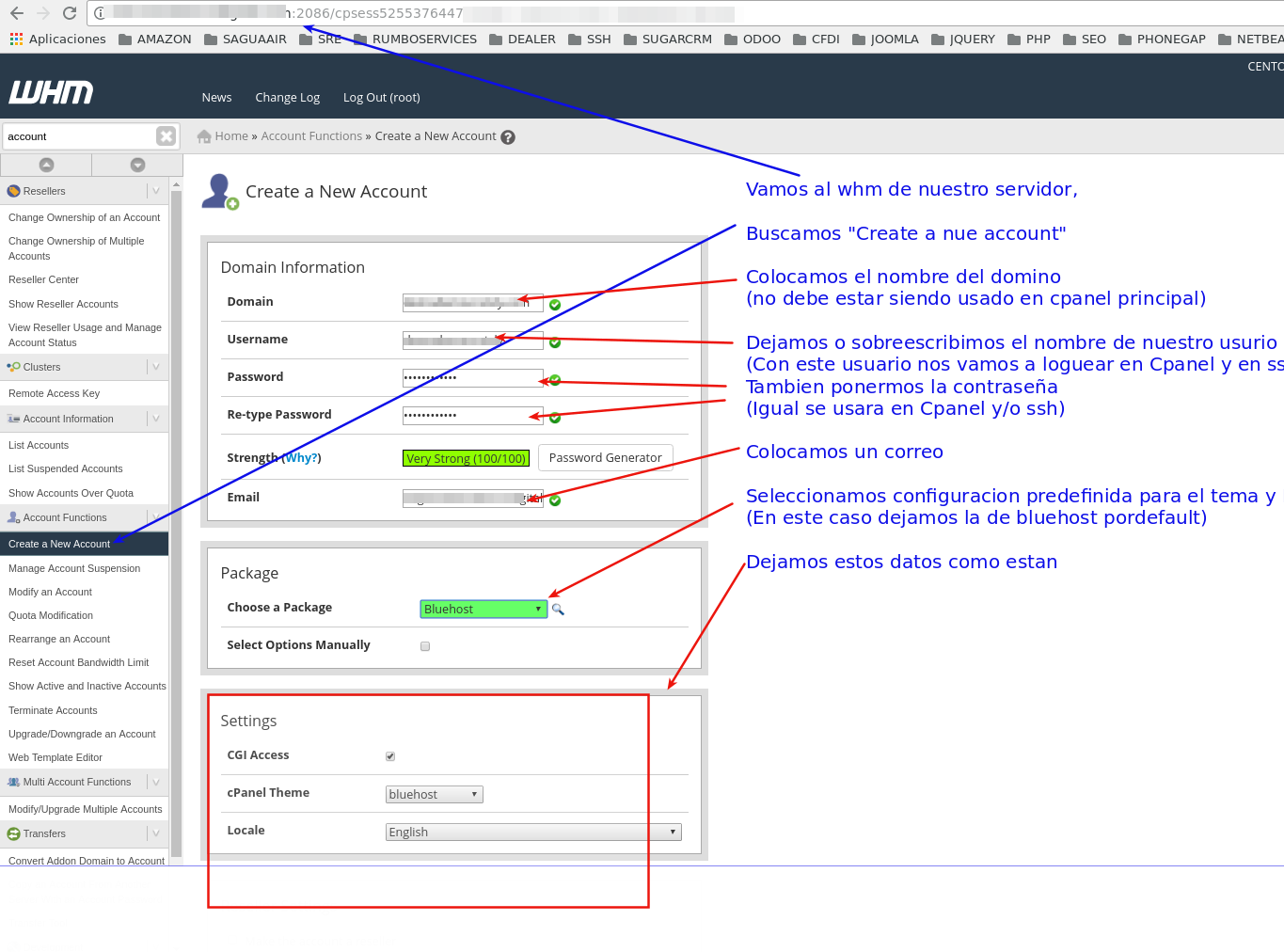
Task: Open Convert Addon Domain to Account link
Action: point(87,861)
